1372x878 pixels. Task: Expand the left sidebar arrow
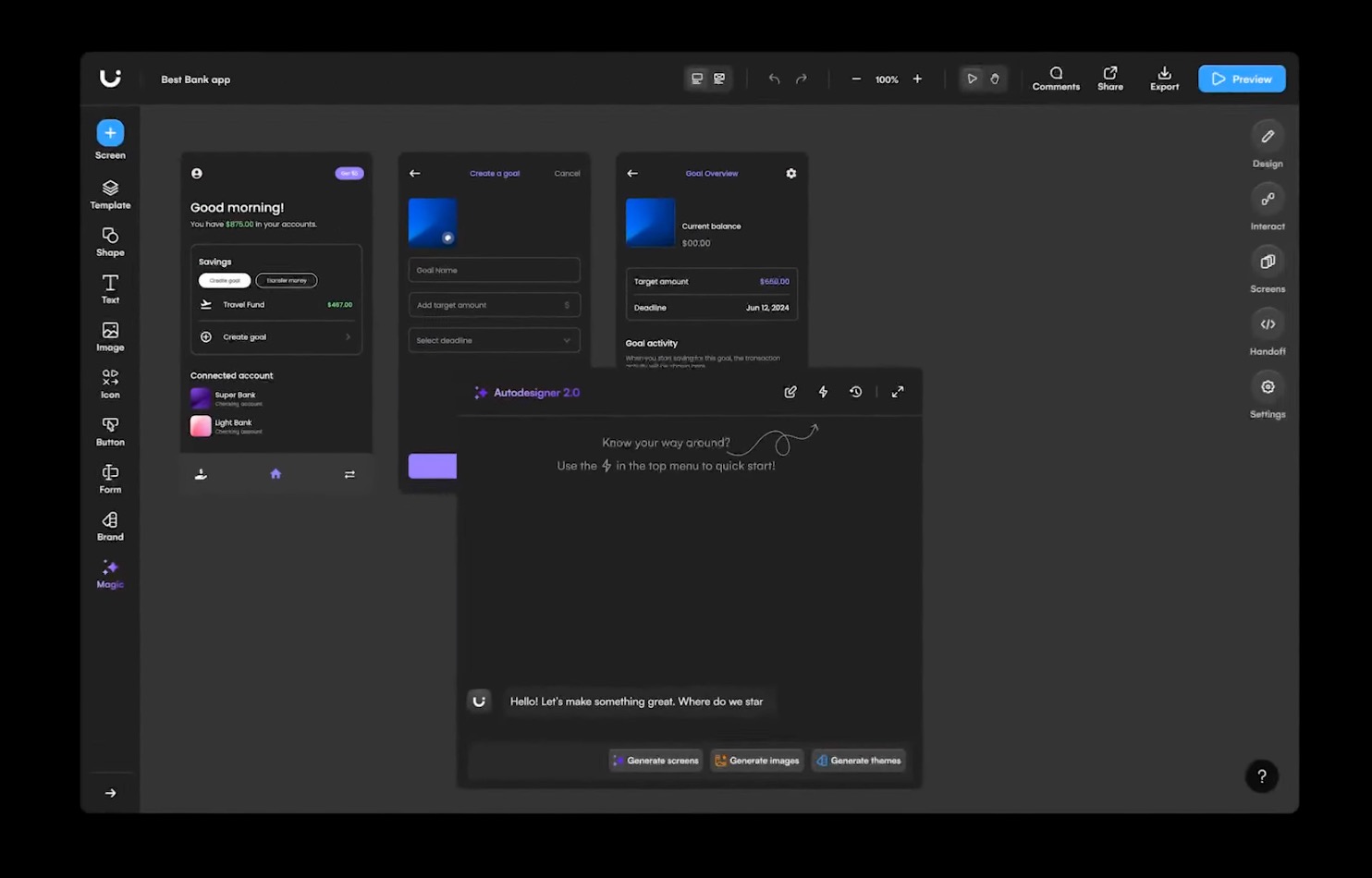110,793
